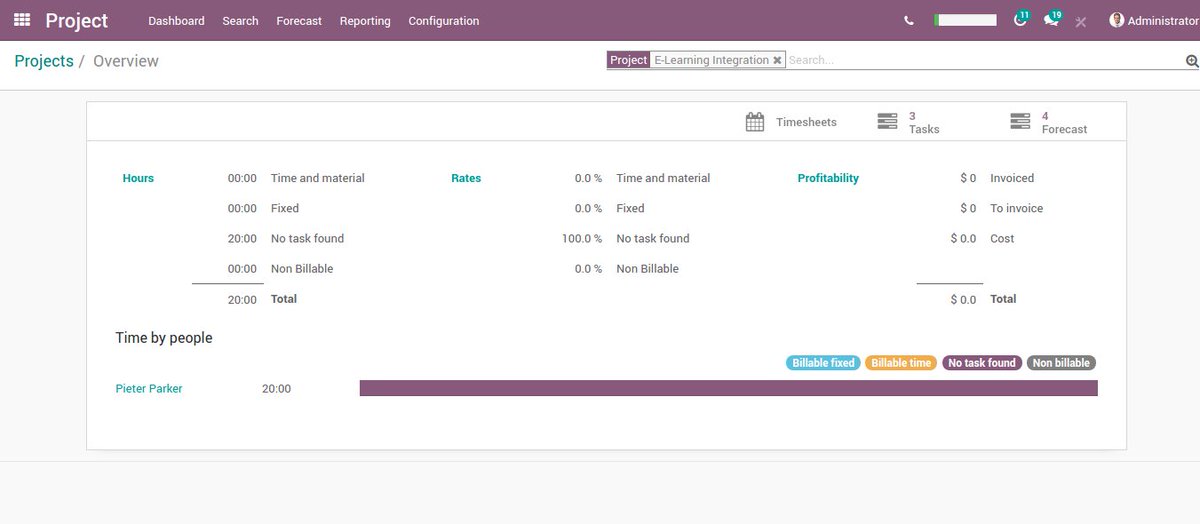Click the Non billable legend badge
The width and height of the screenshot is (1200, 524).
pyautogui.click(x=1061, y=363)
